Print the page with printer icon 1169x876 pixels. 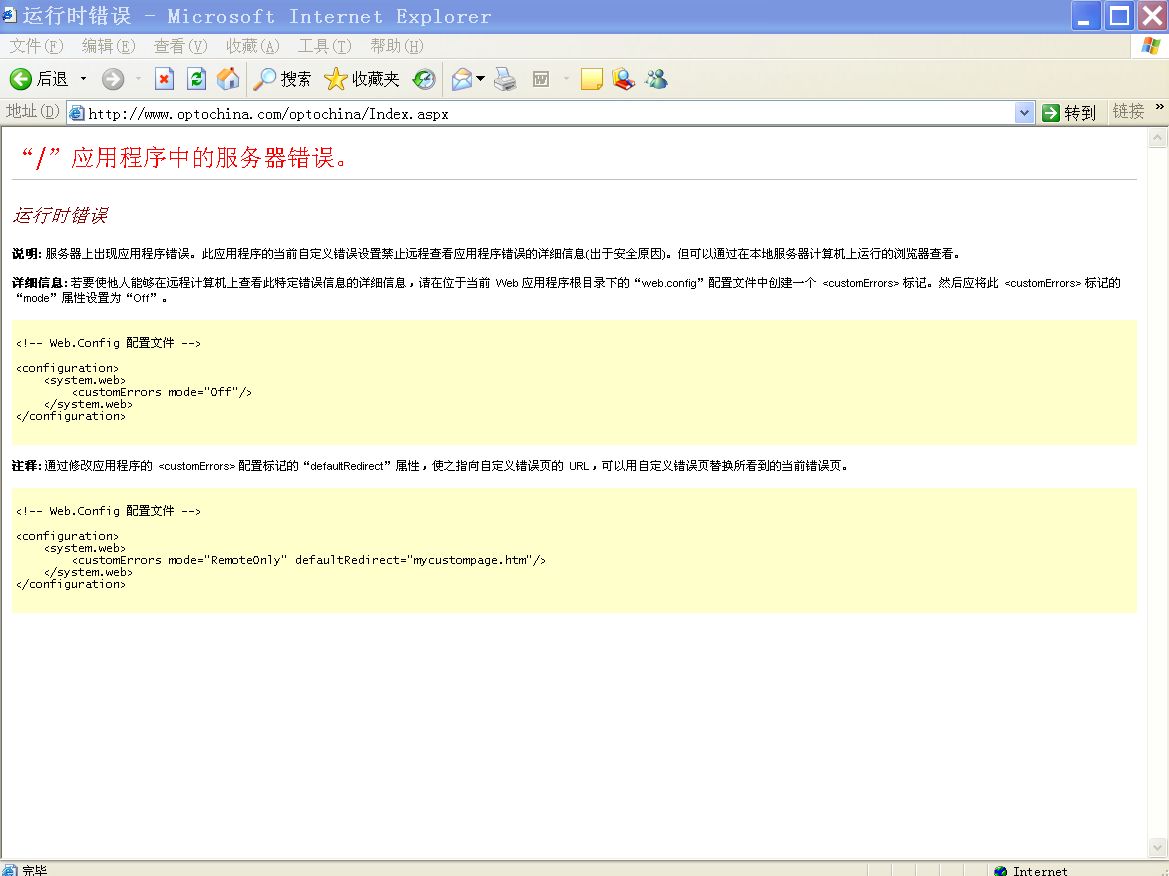point(505,78)
